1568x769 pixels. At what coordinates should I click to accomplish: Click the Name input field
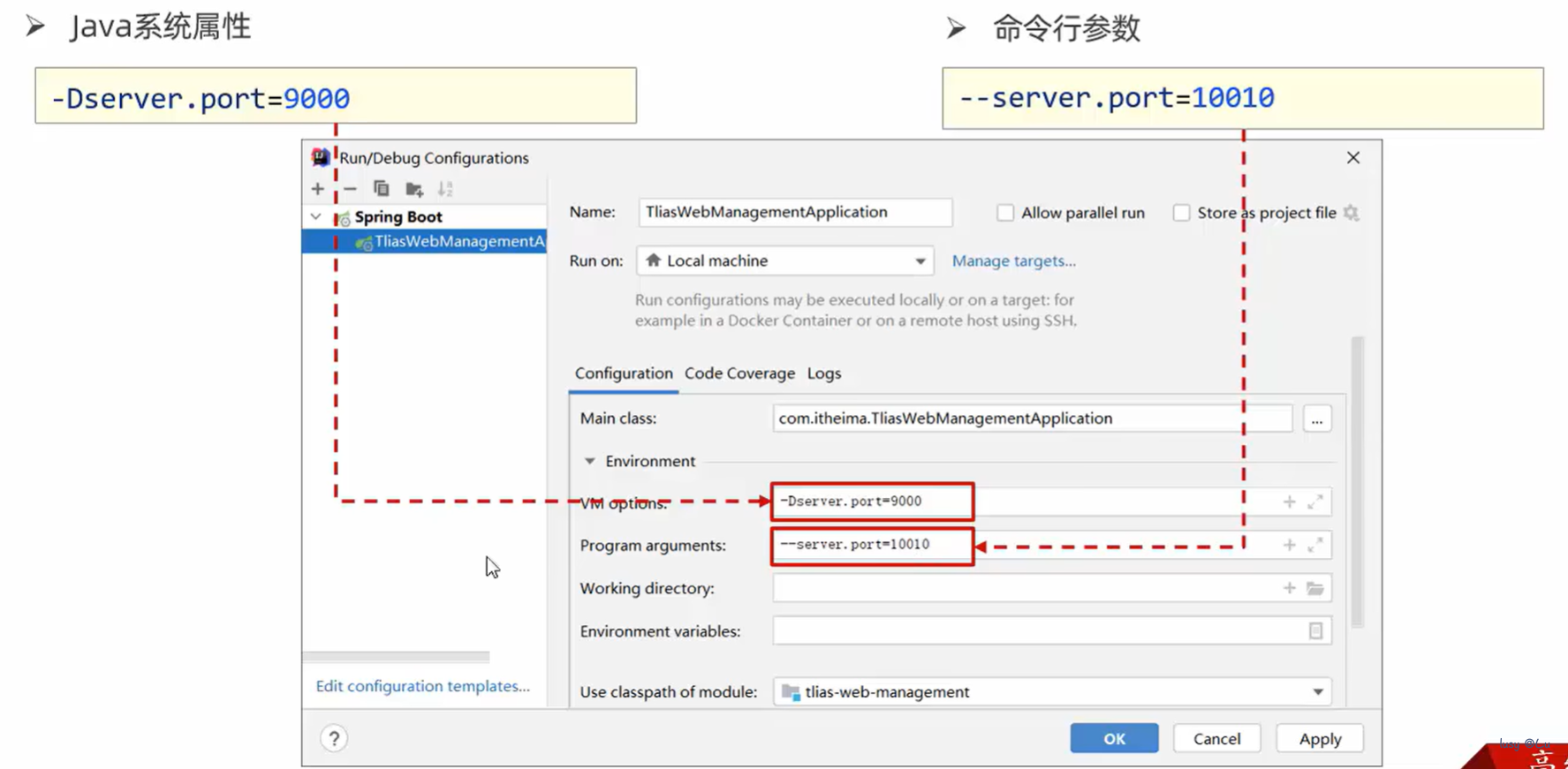[795, 212]
